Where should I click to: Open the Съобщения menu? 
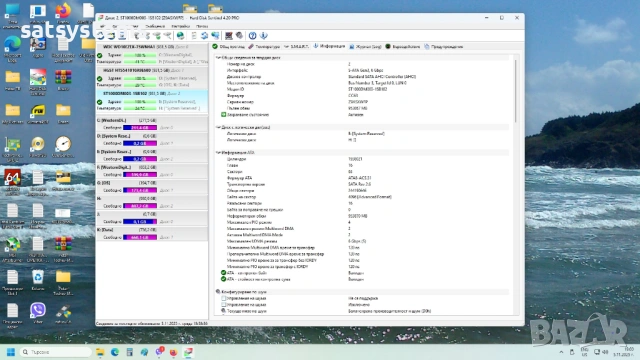tap(155, 26)
